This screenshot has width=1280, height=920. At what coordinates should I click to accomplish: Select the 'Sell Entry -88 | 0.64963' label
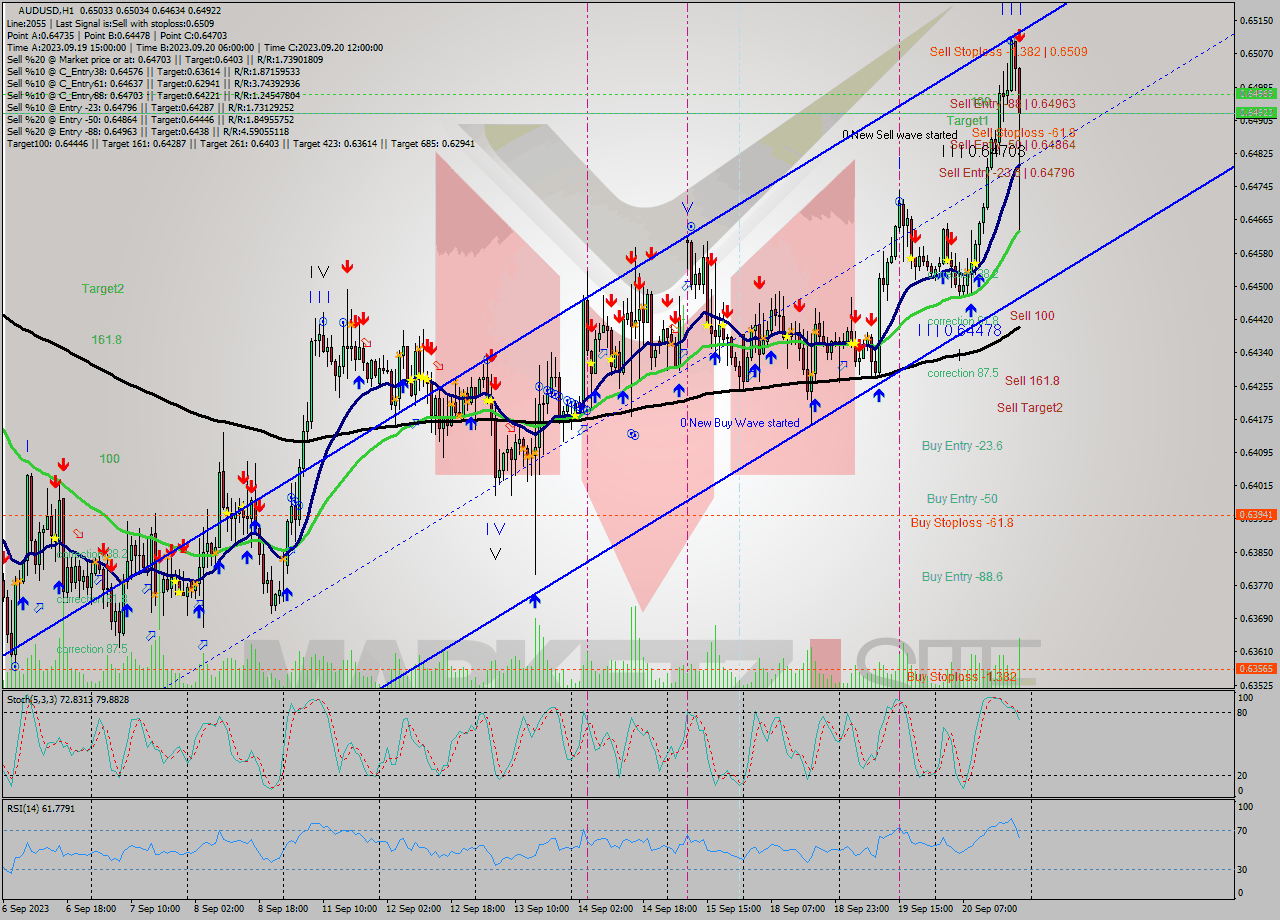(x=1012, y=103)
